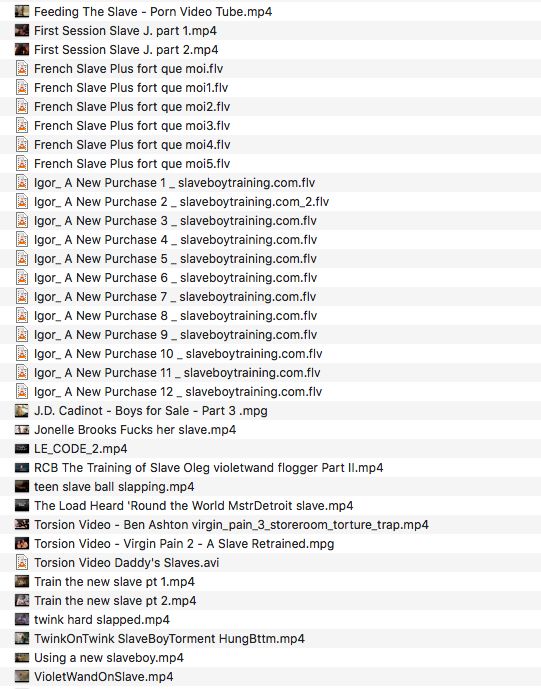The width and height of the screenshot is (541, 689).
Task: Click the VLC icon for Torsion Video Daddy's Slaves.avi
Action: tap(22, 562)
